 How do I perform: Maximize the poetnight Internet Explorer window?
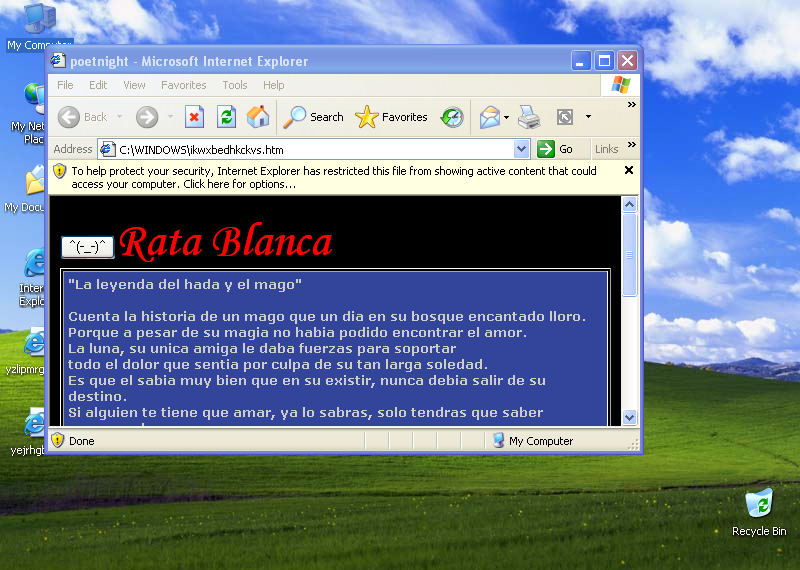coord(604,61)
